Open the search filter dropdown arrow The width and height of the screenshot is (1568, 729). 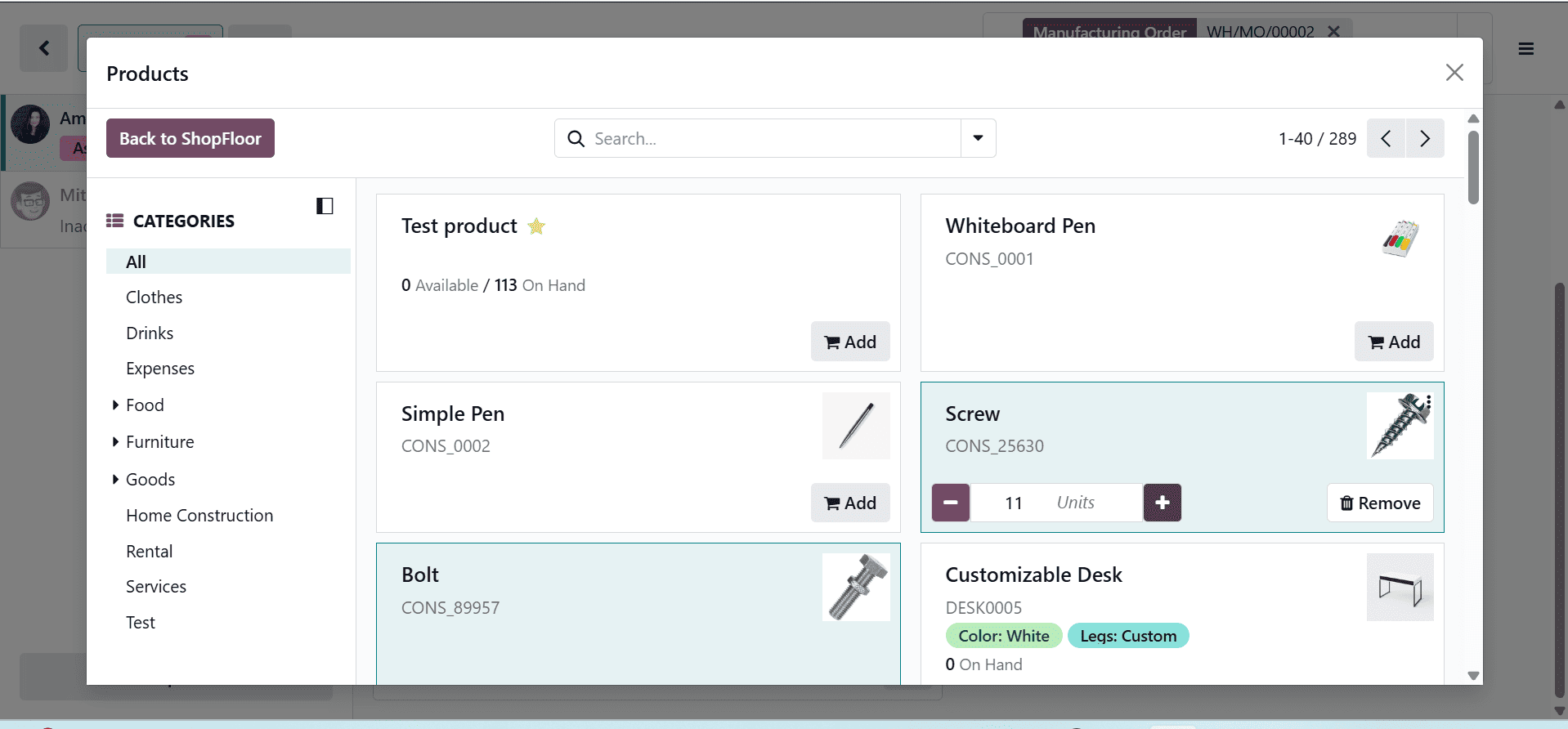pos(977,138)
